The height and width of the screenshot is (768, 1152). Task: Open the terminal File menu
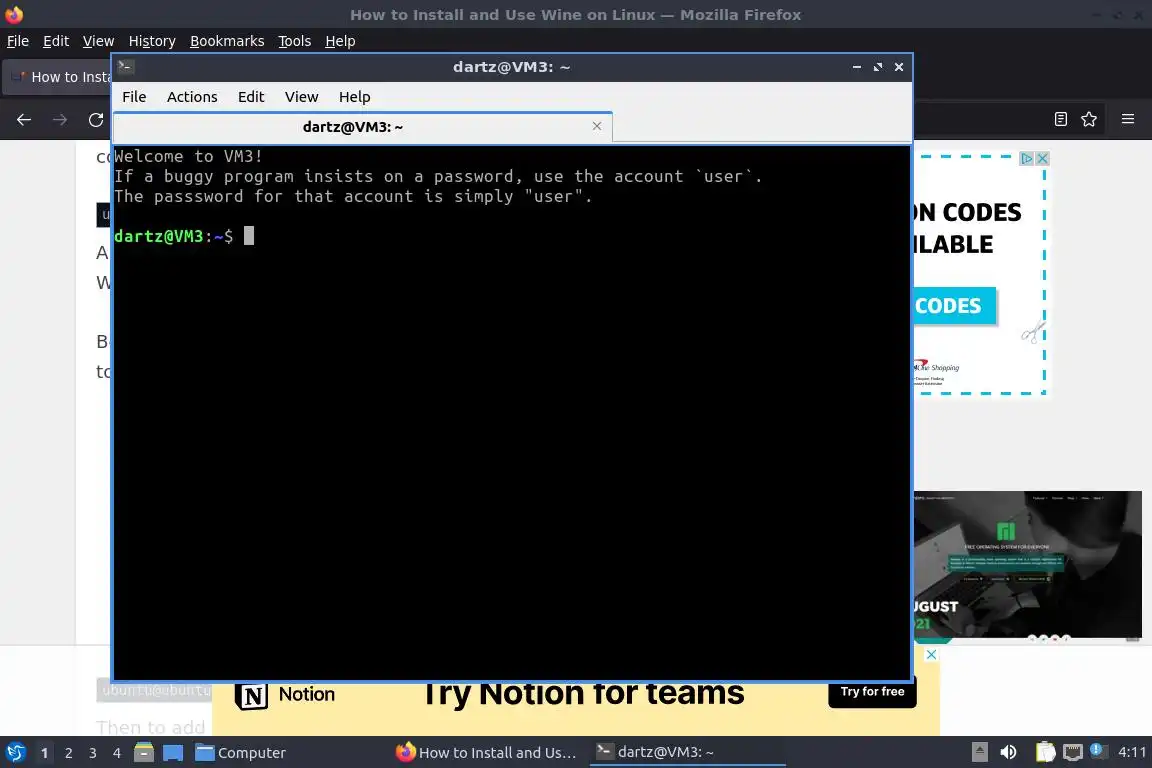(134, 97)
